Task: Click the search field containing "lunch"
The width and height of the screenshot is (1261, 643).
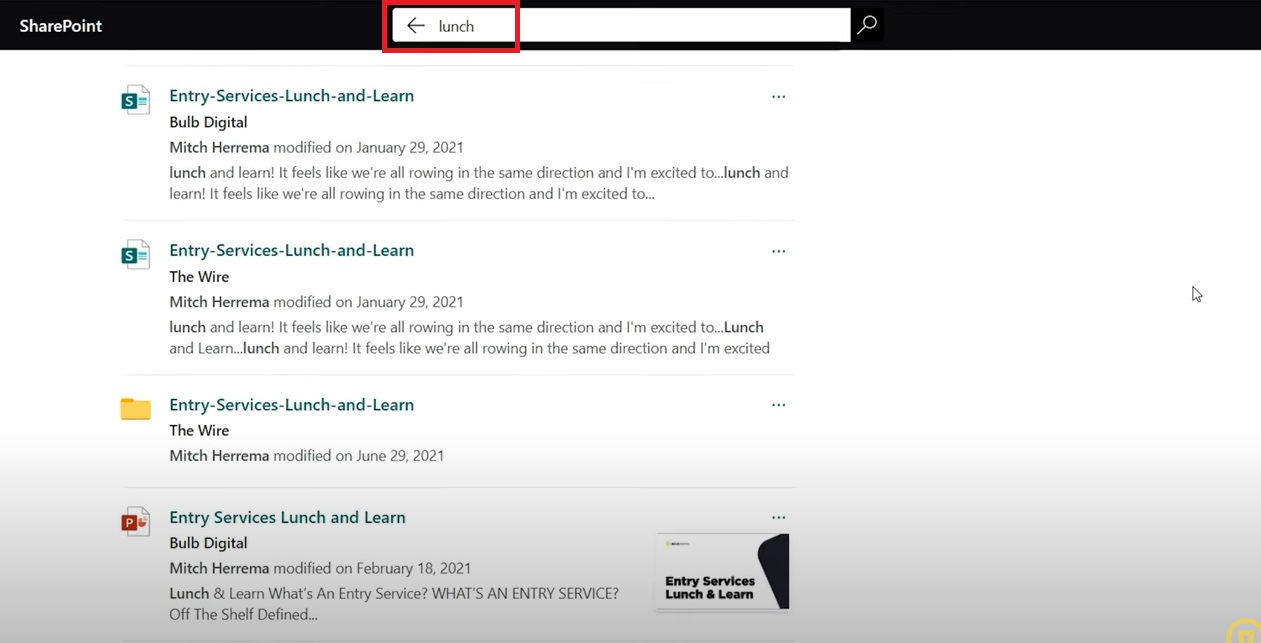Action: (x=620, y=25)
